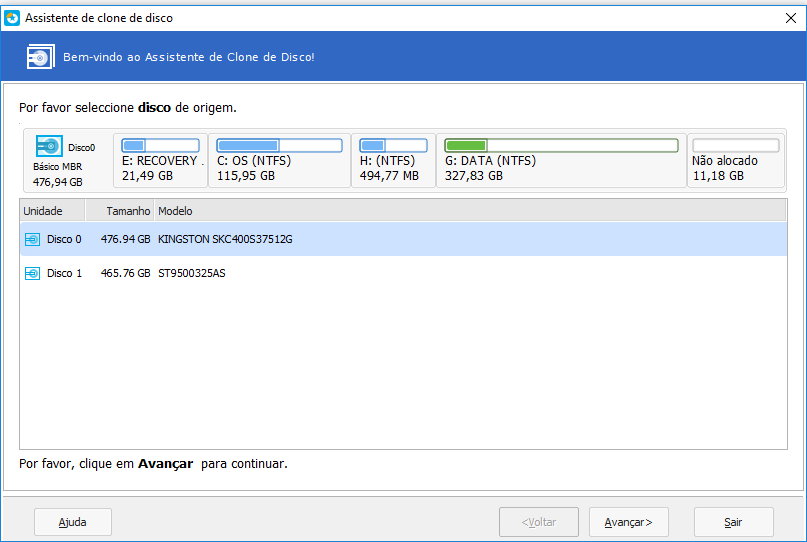807x542 pixels.
Task: Select Disco 1 as source disk
Action: pos(404,273)
